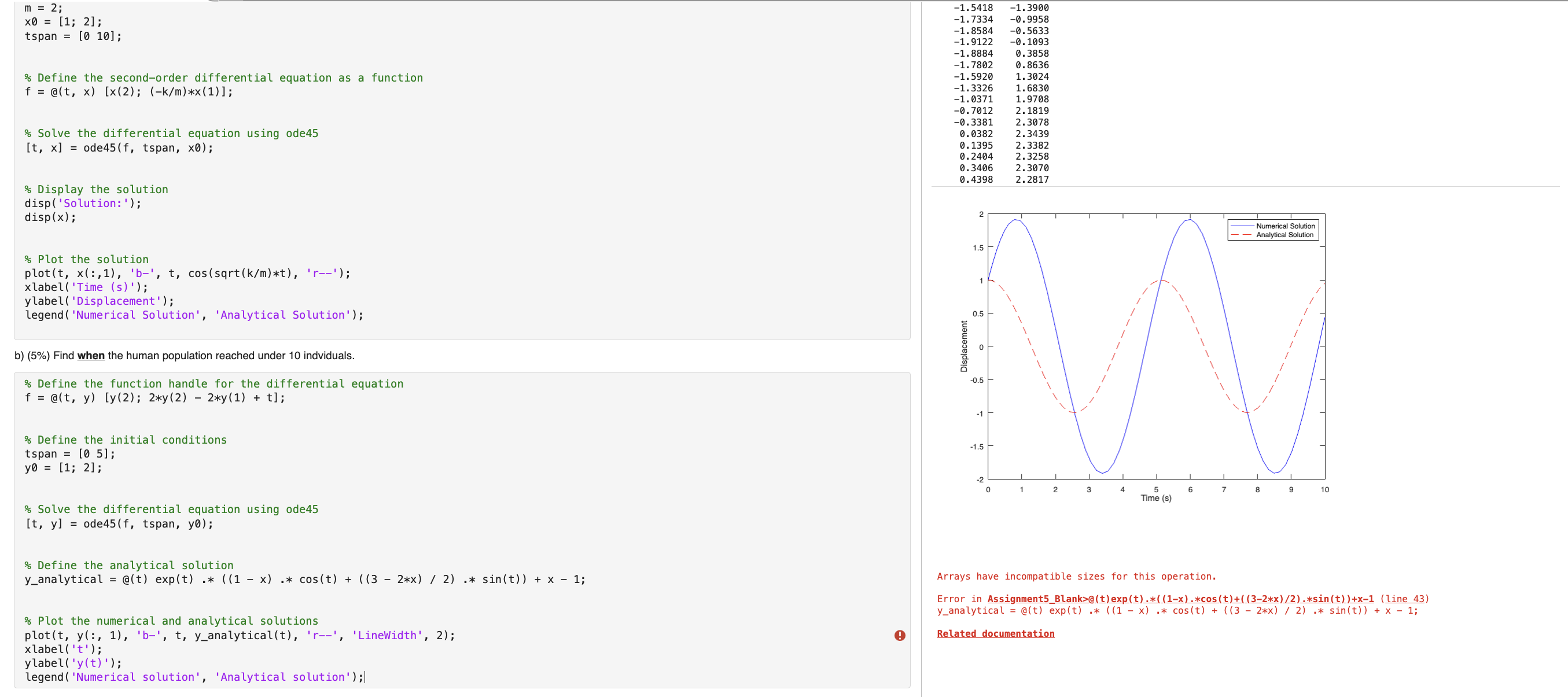The image size is (1568, 697).
Task: Select Analytical Solution legend entry
Action: 1284,235
